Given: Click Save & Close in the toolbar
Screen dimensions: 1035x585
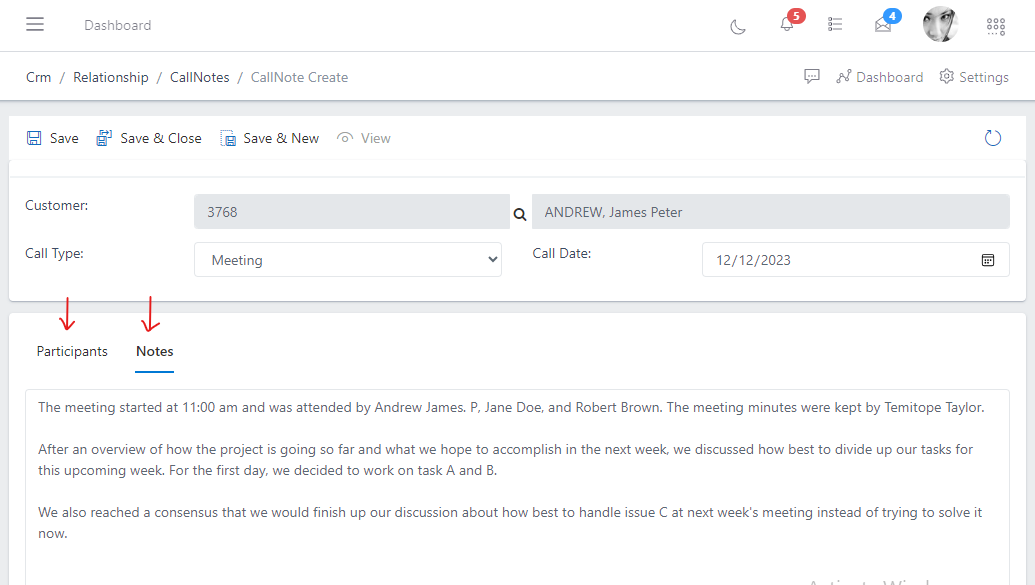Looking at the screenshot, I should pyautogui.click(x=149, y=138).
